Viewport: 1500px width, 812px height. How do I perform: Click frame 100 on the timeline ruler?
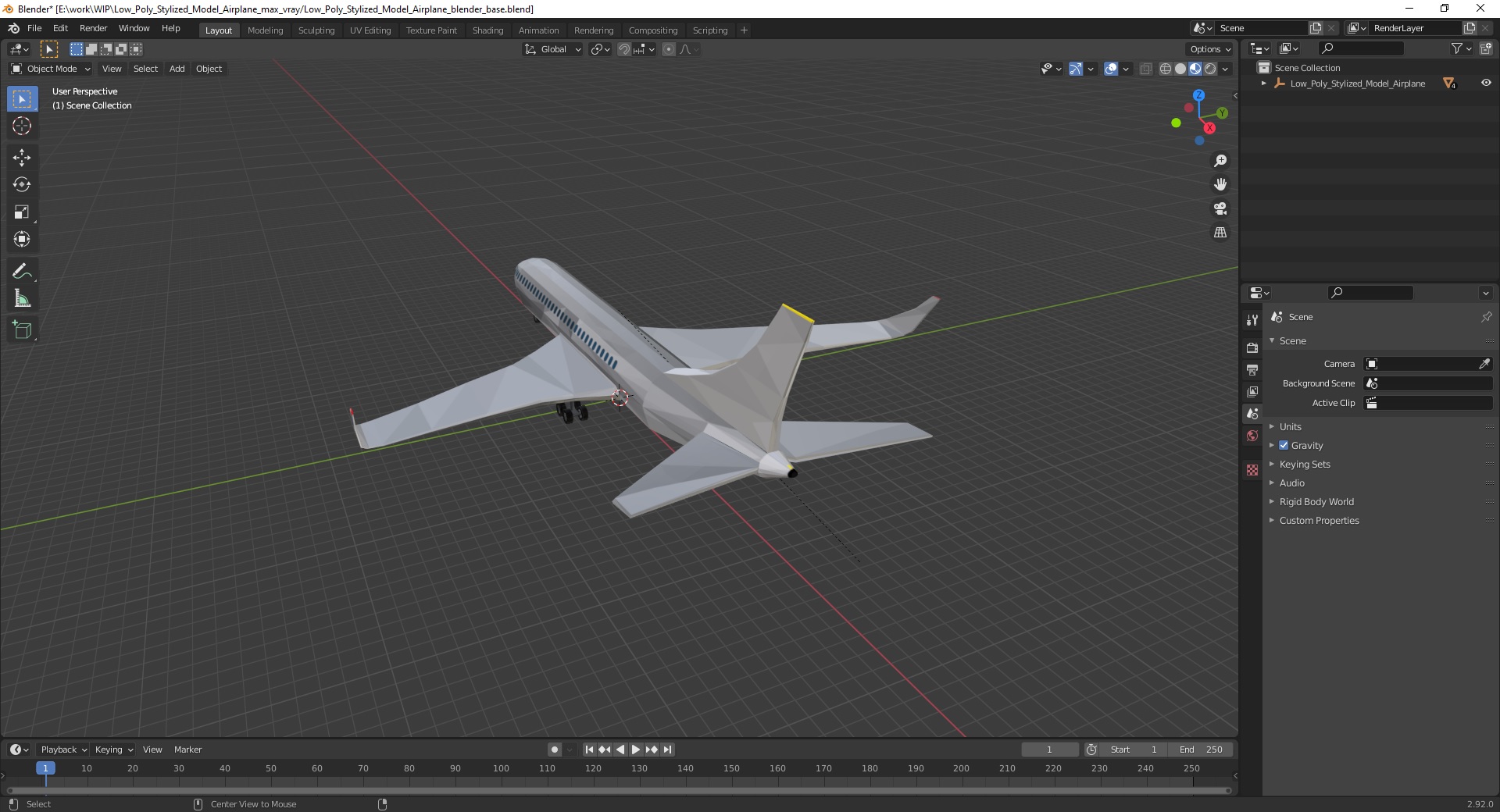(501, 768)
